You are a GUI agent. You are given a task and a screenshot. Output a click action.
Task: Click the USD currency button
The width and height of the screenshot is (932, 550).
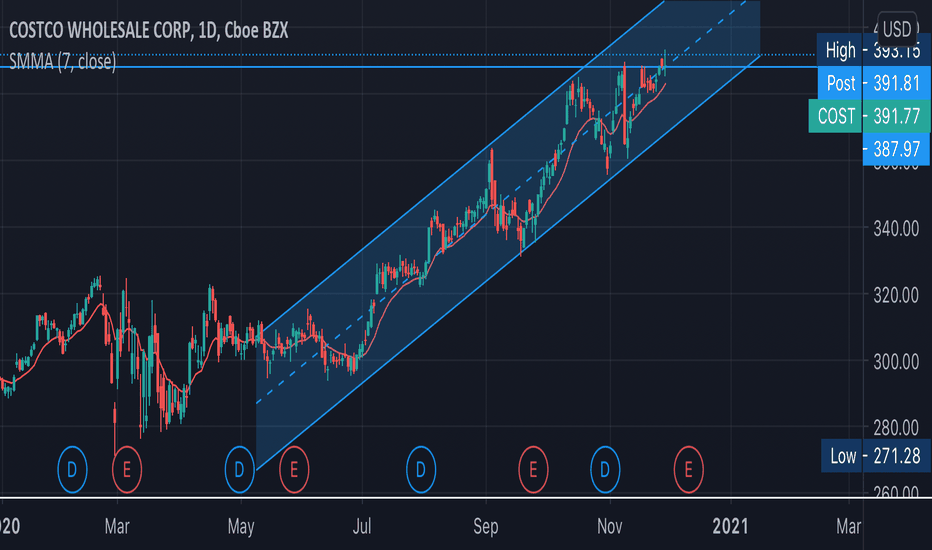(x=897, y=29)
